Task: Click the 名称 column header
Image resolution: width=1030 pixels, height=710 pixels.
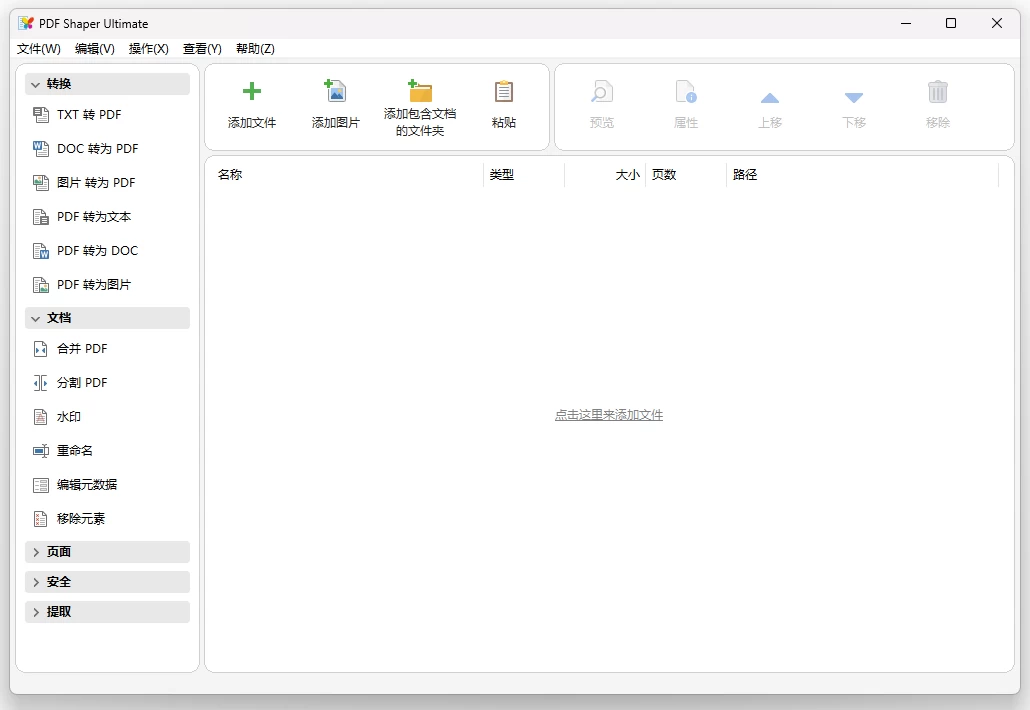Action: pos(229,174)
